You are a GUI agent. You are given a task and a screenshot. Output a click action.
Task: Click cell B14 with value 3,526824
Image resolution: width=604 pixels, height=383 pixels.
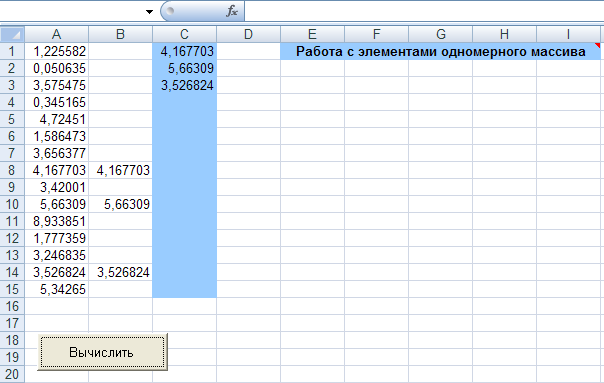pos(121,272)
